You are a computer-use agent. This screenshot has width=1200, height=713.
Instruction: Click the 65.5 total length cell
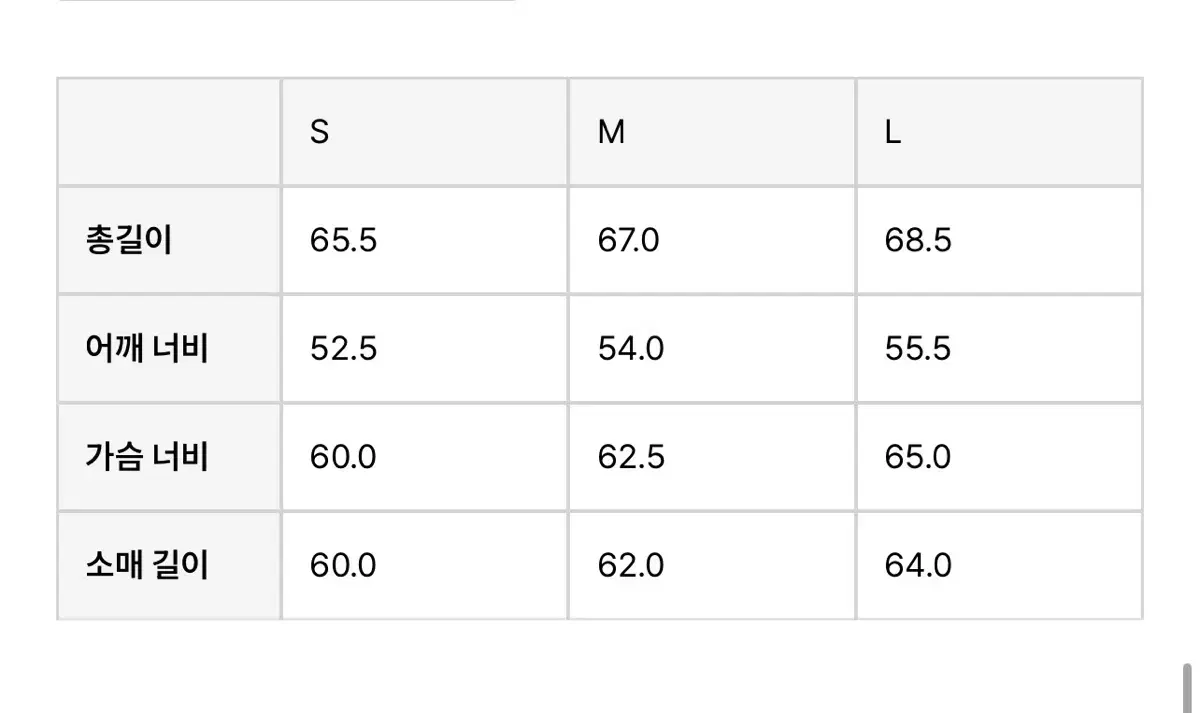(x=343, y=241)
